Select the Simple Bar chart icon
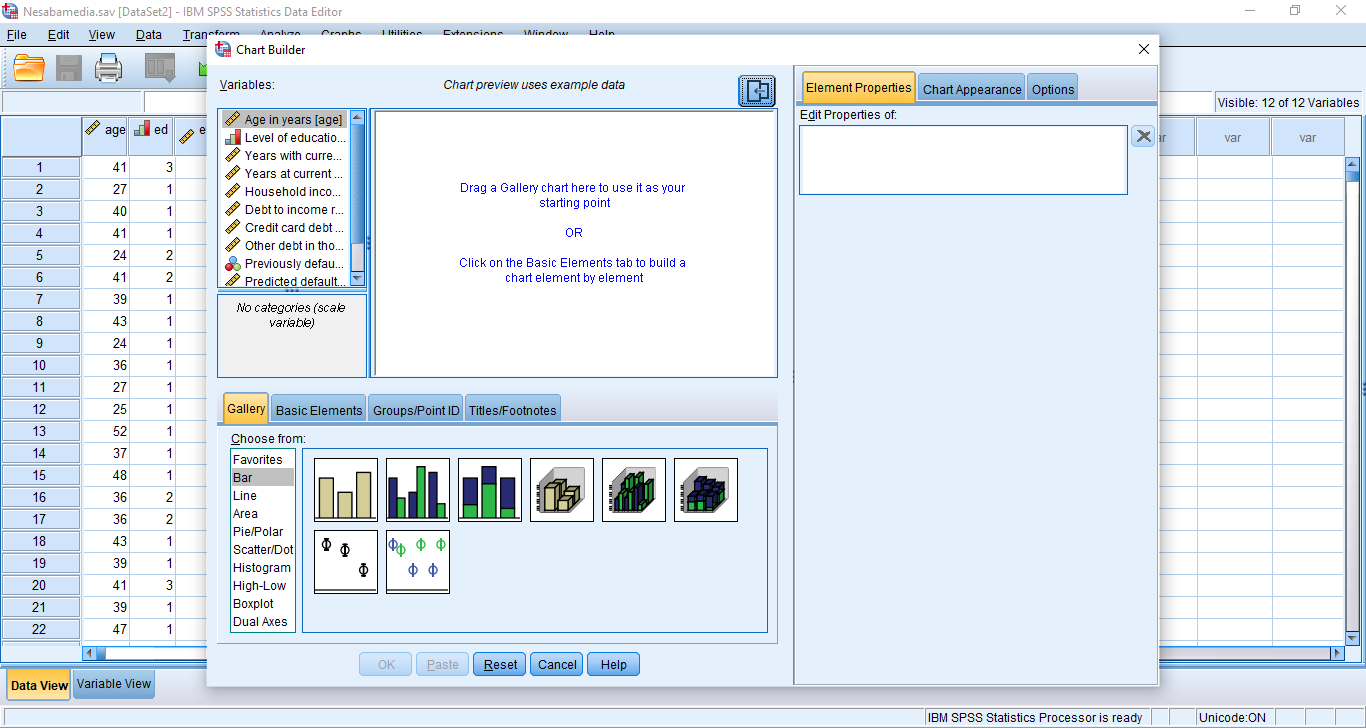The width and height of the screenshot is (1366, 728). 346,490
